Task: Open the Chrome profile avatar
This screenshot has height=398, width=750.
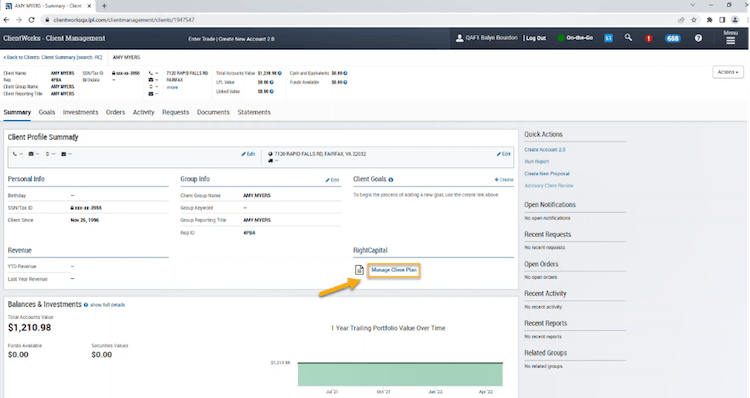Action: pyautogui.click(x=735, y=20)
